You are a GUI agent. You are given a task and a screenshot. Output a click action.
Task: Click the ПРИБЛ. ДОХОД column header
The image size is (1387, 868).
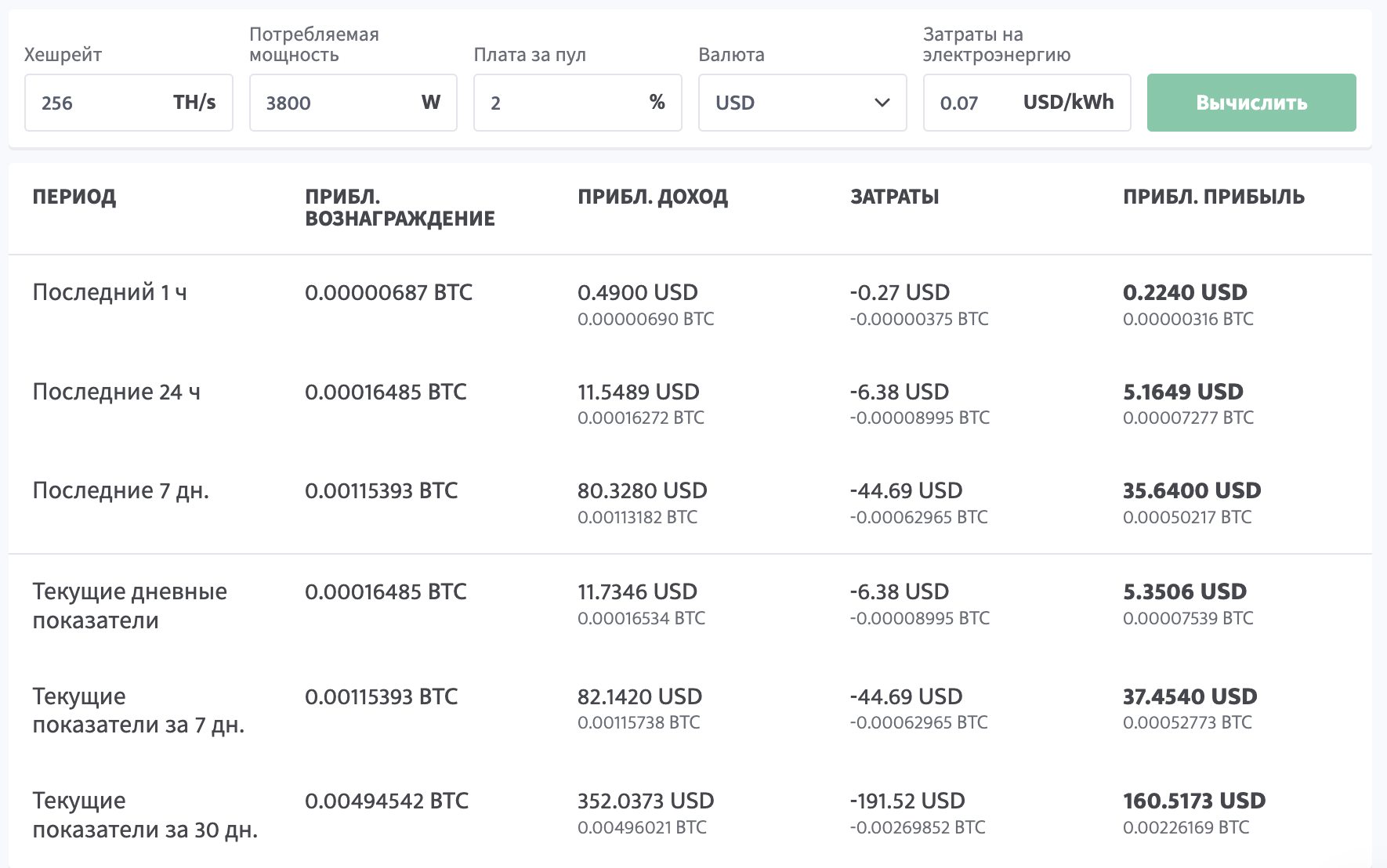click(653, 197)
